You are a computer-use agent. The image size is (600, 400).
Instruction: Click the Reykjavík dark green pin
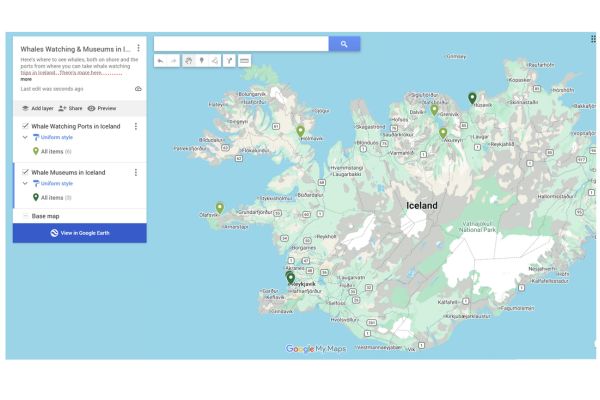tap(291, 278)
